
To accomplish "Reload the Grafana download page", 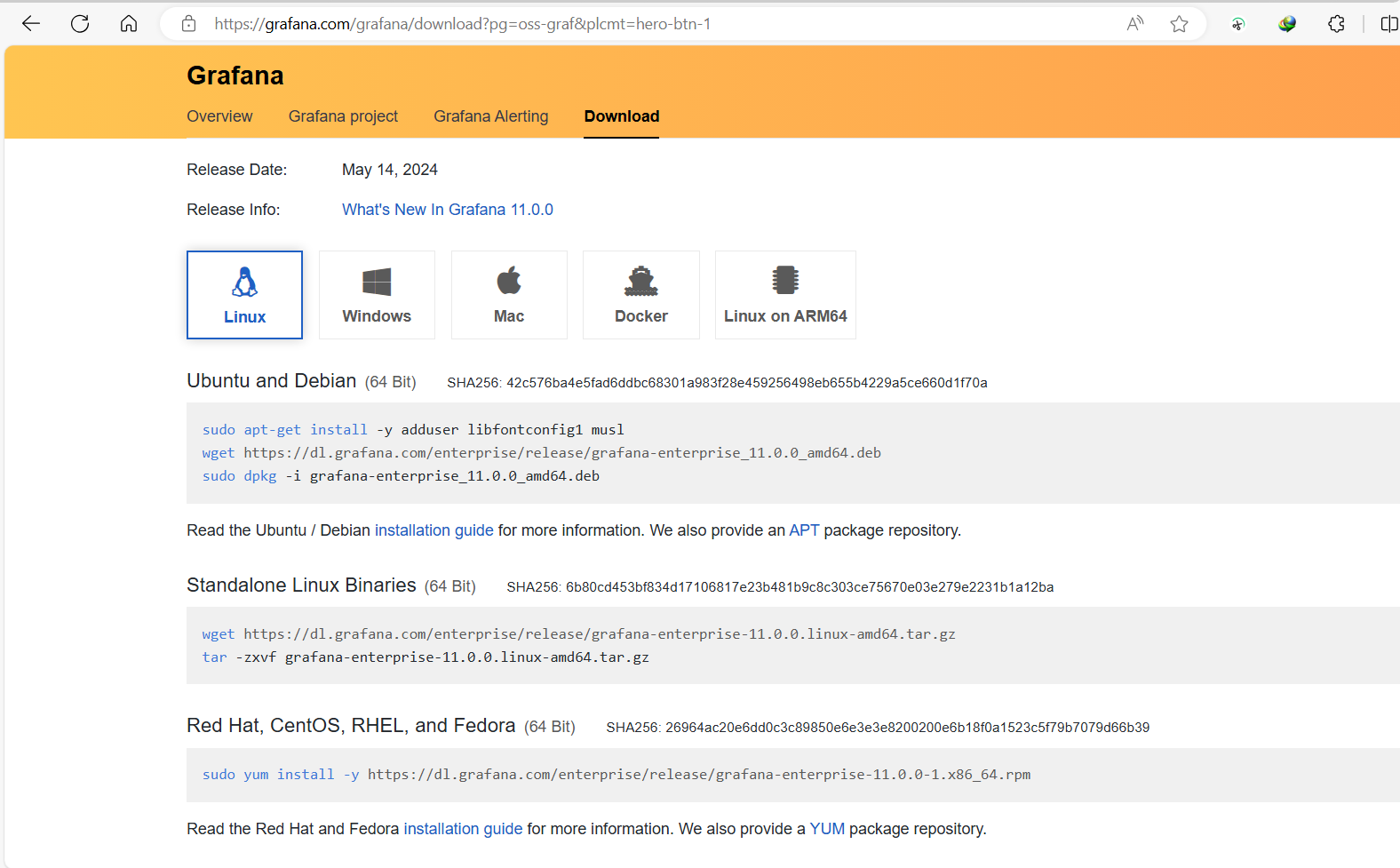I will (80, 24).
